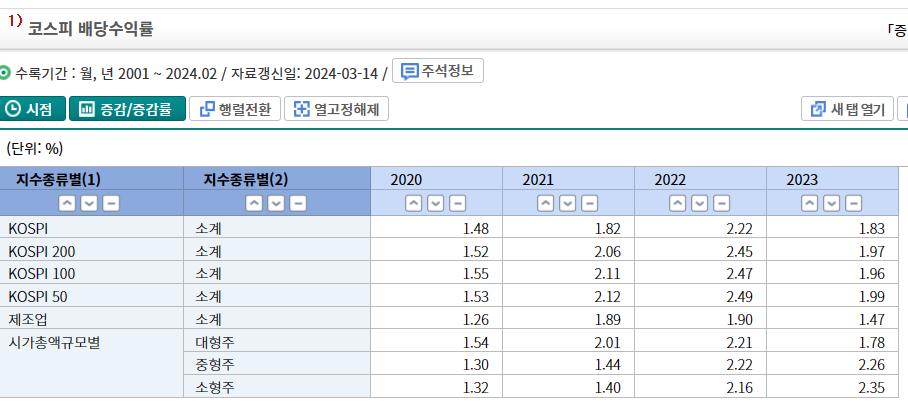Select the KOSPI 50 row label
The width and height of the screenshot is (908, 407).
pyautogui.click(x=38, y=296)
